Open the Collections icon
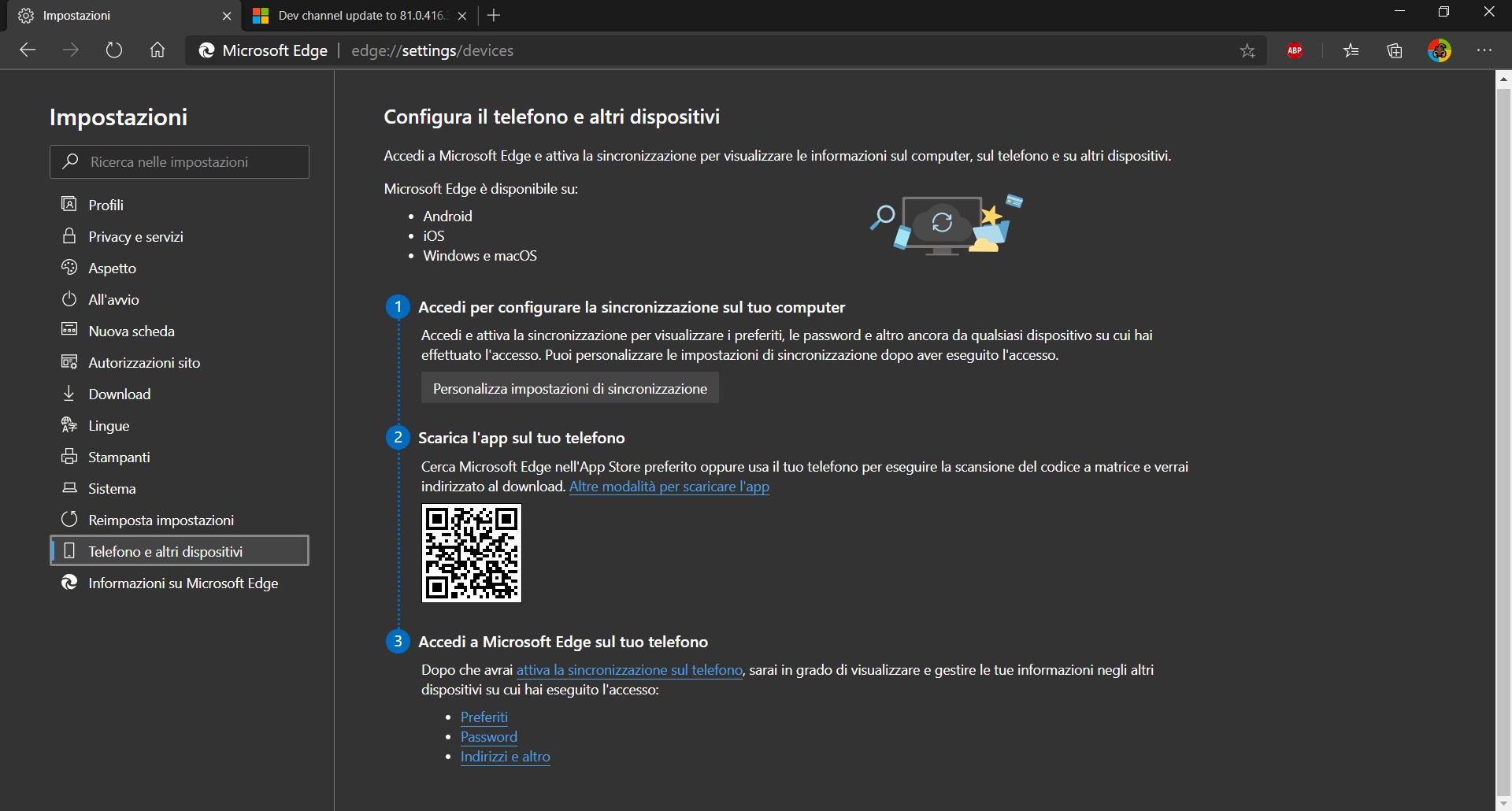 click(x=1395, y=51)
